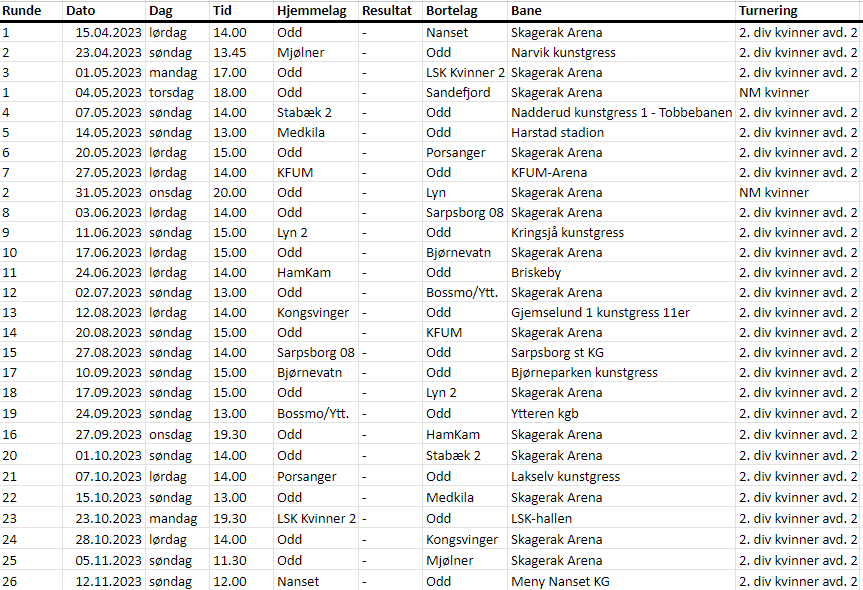Select the Briskeby venue cell
The image size is (863, 590).
(536, 273)
